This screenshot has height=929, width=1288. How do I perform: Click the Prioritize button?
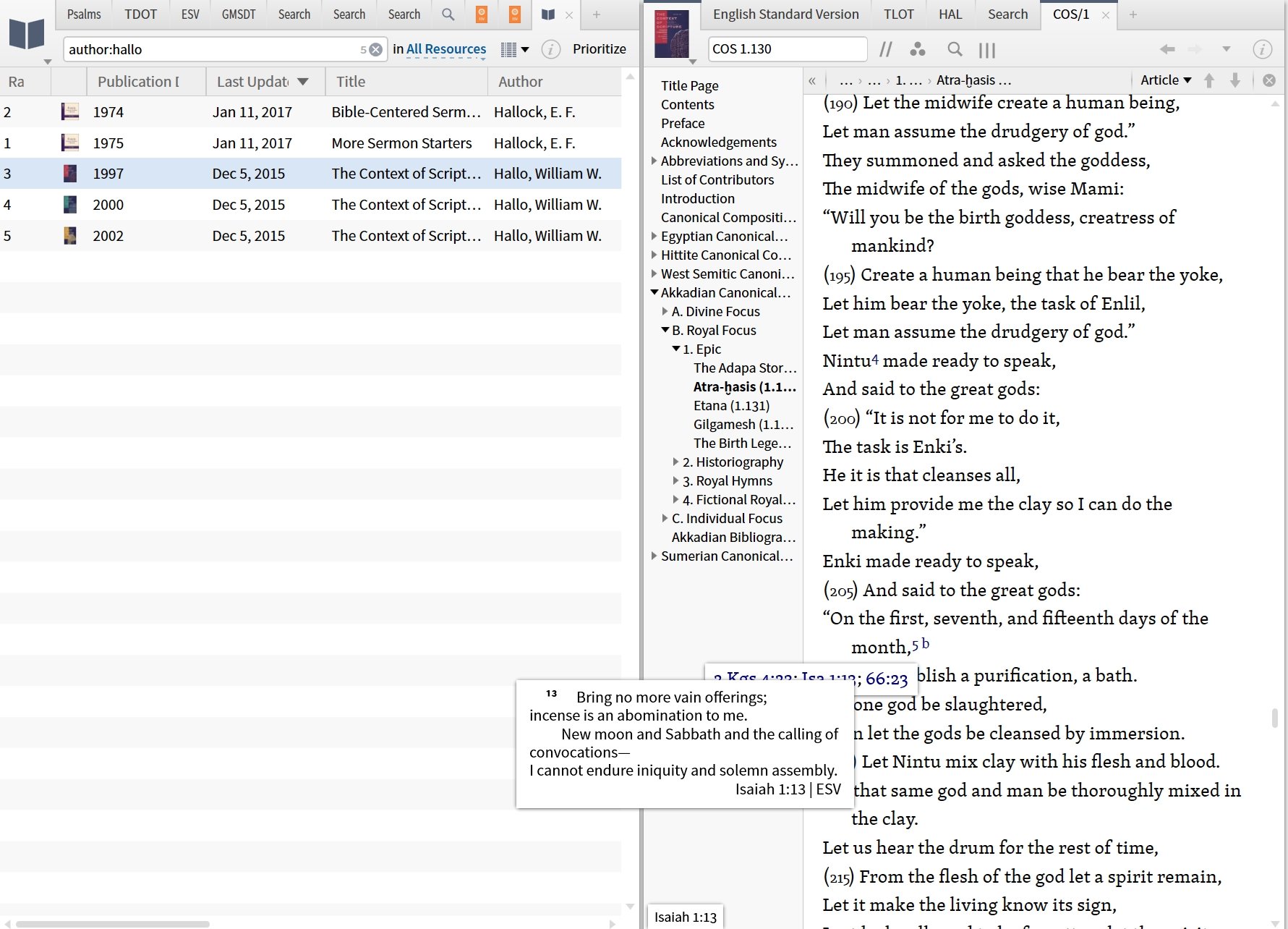(x=600, y=49)
